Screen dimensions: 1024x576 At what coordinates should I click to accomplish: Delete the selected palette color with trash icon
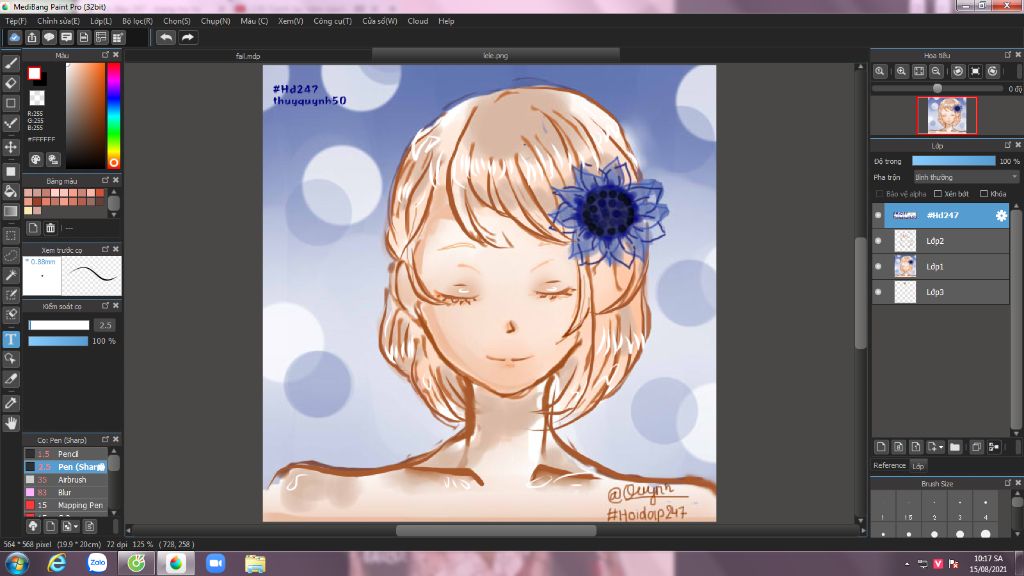pos(50,228)
